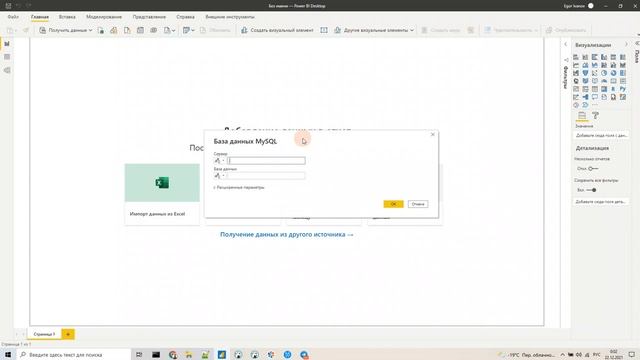Expand the Фильтры pane with left chevron
640x360 pixels.
click(566, 44)
